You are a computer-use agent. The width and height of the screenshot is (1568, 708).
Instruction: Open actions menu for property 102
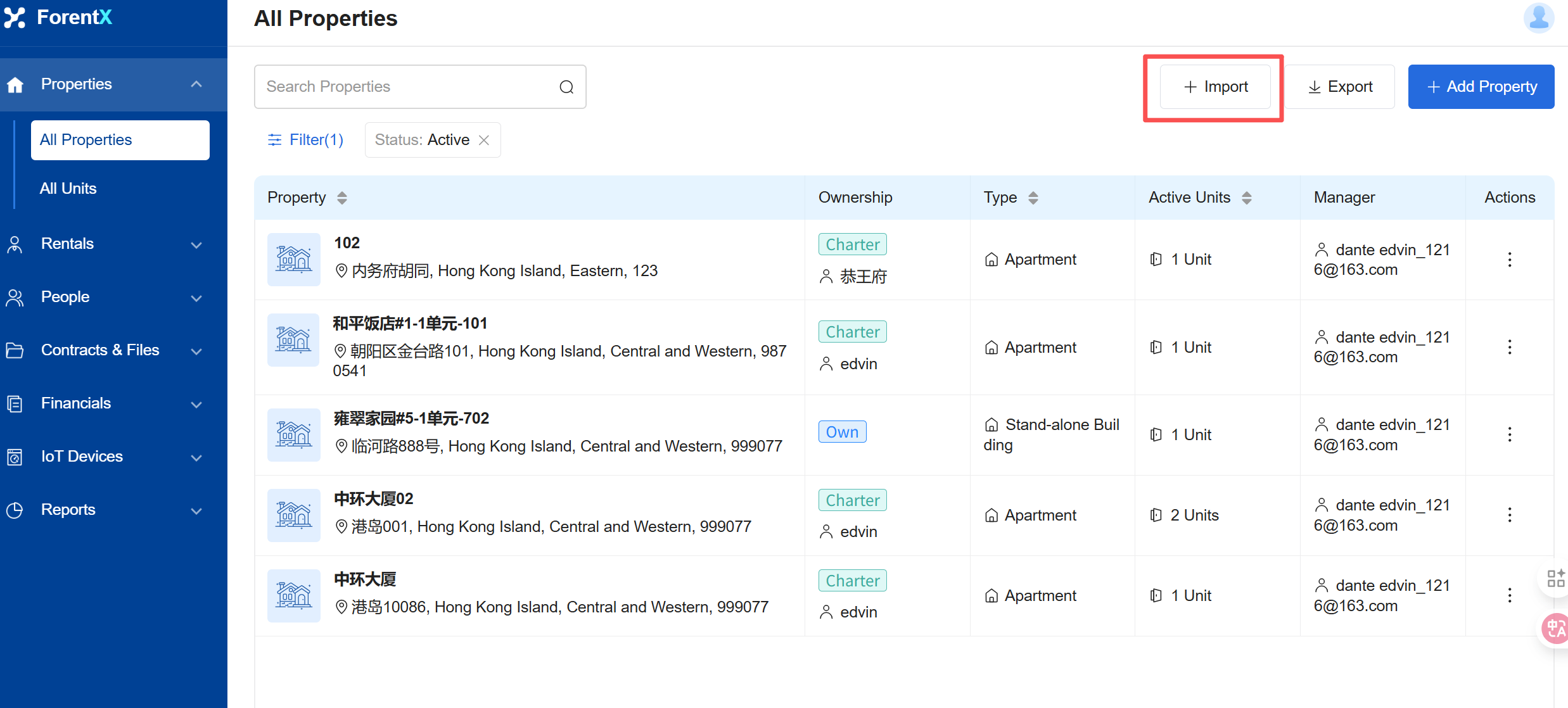point(1509,260)
